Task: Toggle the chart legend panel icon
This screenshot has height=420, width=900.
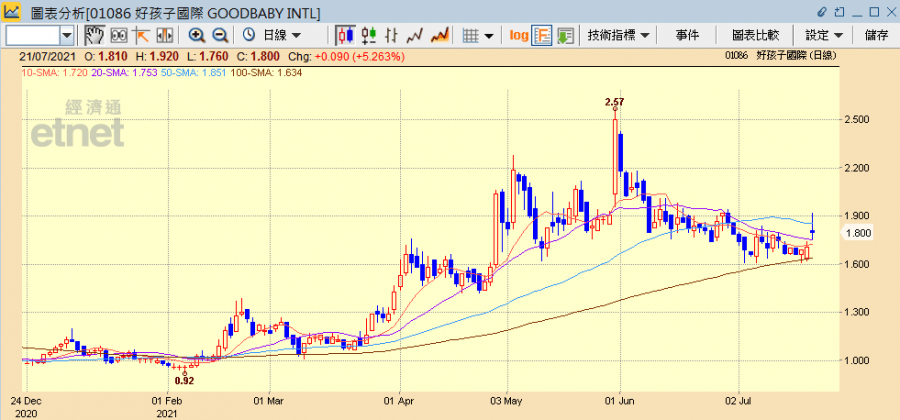Action: pos(542,35)
